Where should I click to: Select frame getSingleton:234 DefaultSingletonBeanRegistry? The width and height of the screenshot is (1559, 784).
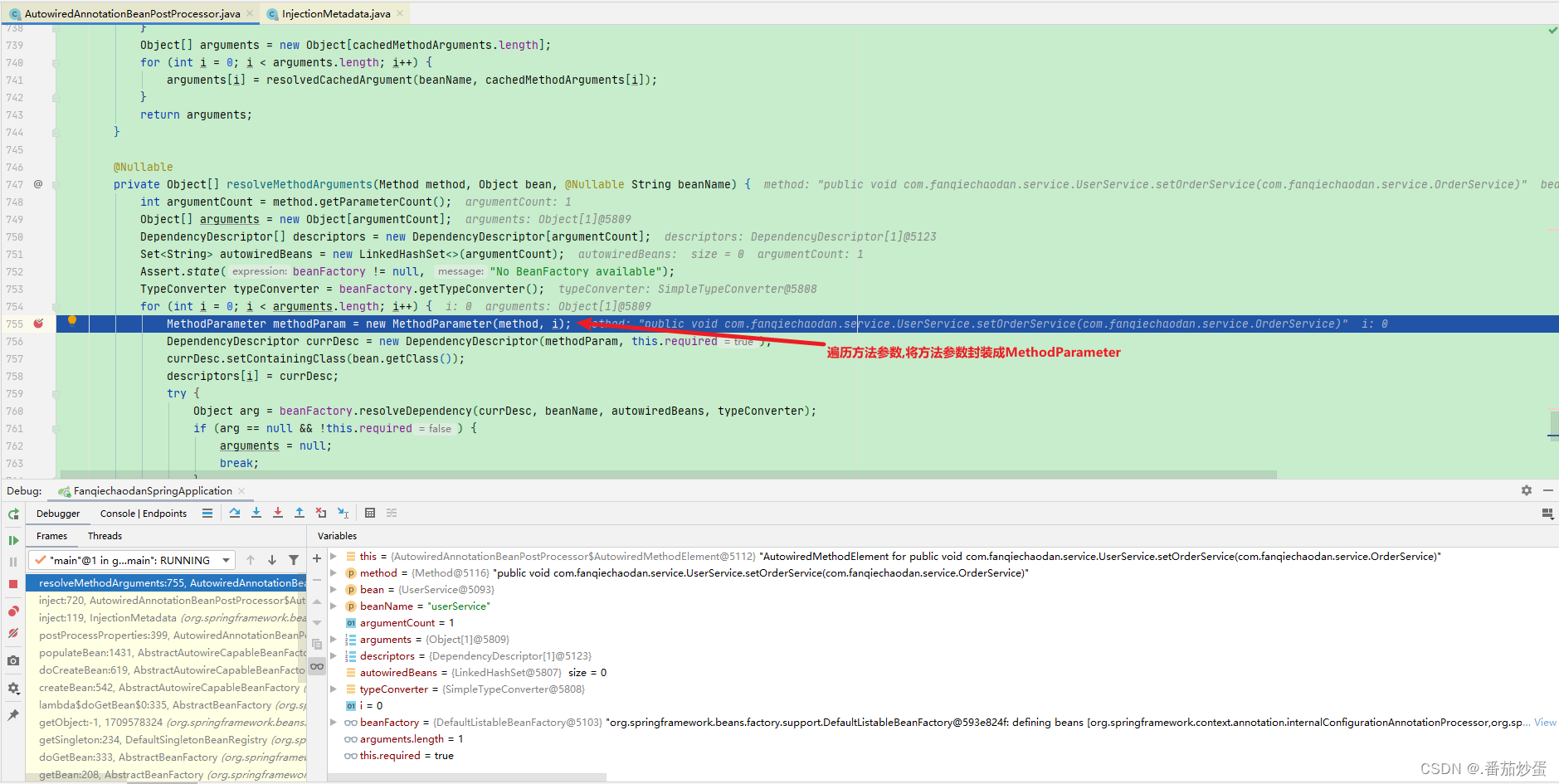coord(166,740)
